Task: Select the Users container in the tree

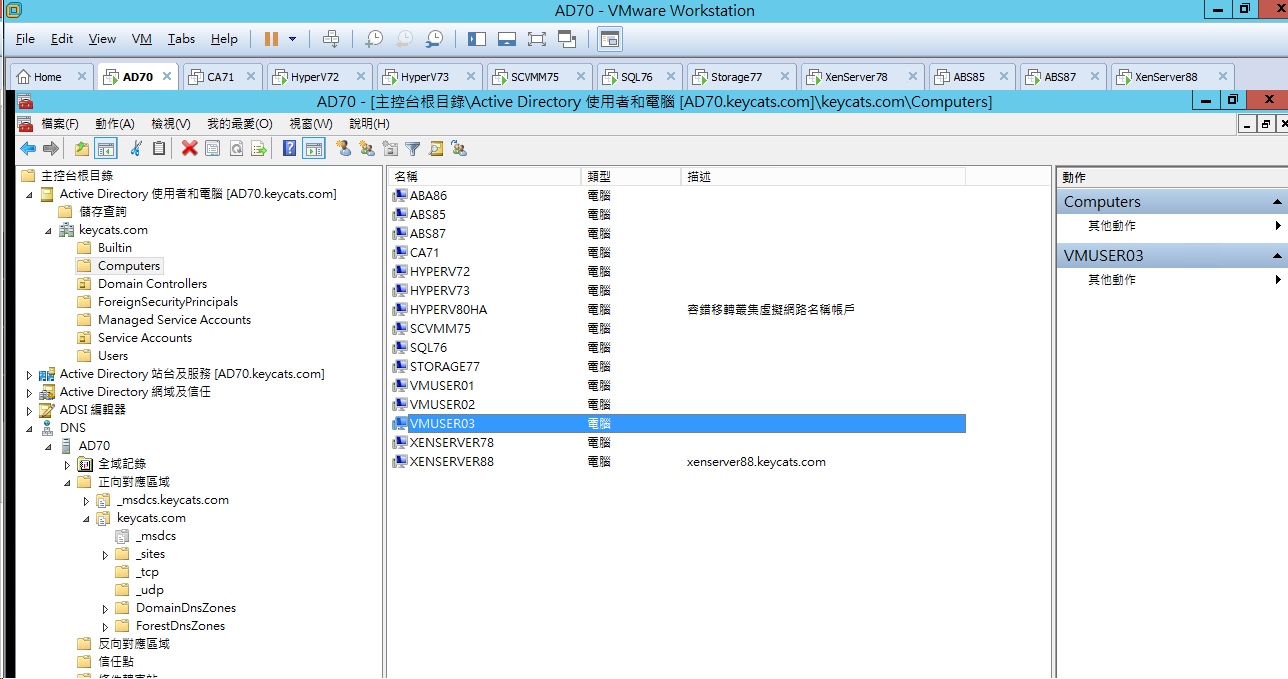Action: pyautogui.click(x=113, y=356)
